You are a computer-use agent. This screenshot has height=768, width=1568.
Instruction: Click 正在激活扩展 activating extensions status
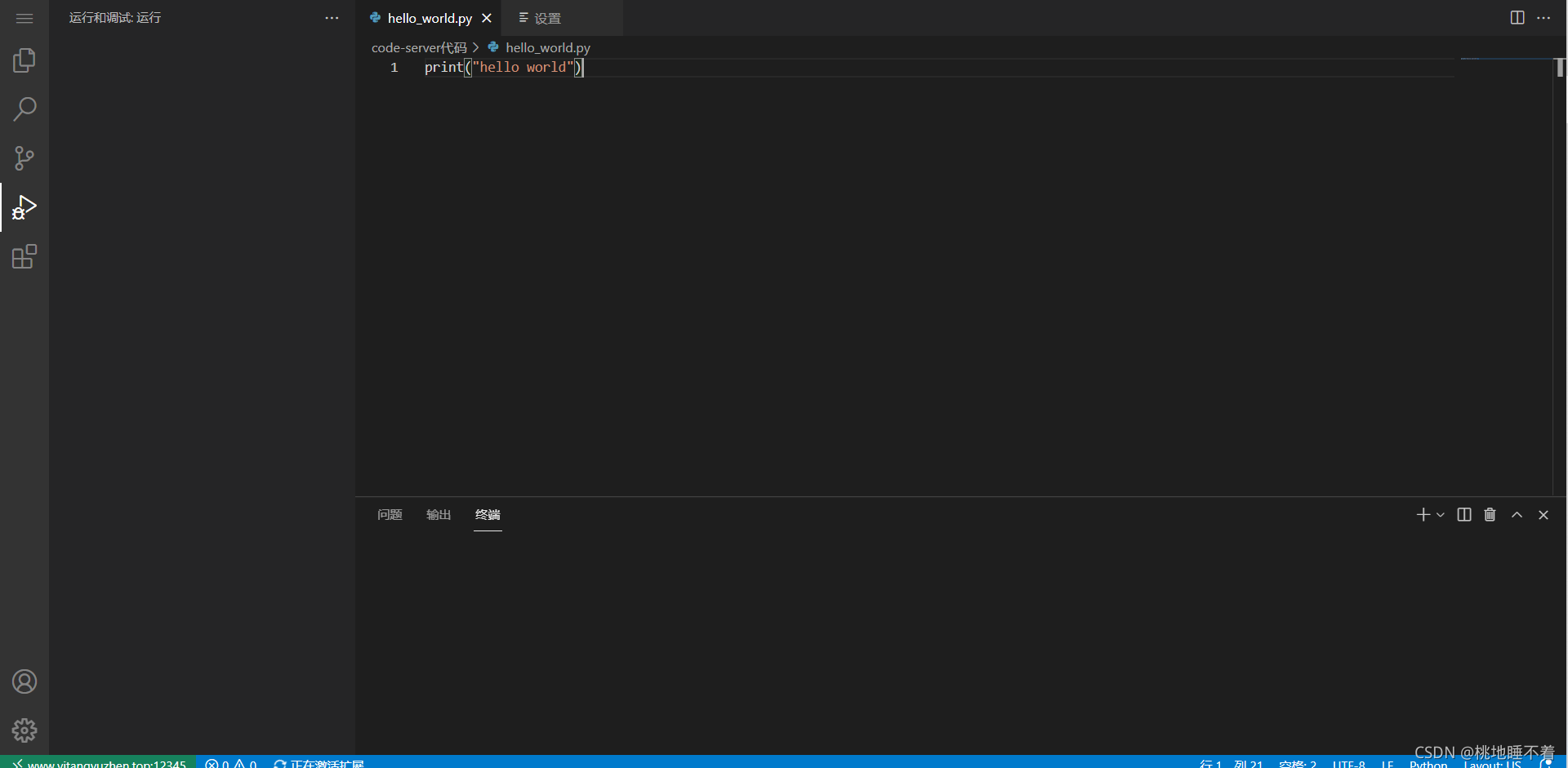tap(319, 763)
